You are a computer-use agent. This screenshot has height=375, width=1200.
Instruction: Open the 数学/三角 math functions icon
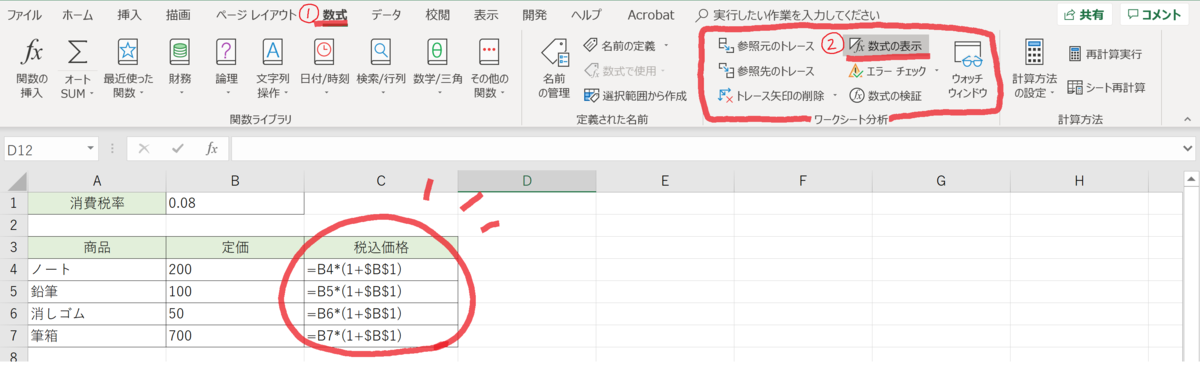437,51
